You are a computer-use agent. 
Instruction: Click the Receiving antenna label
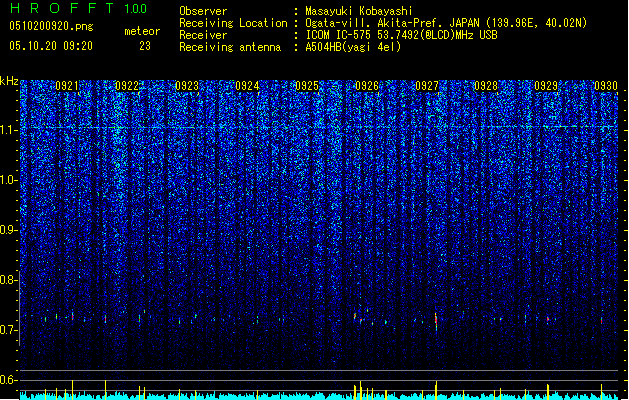(x=230, y=47)
